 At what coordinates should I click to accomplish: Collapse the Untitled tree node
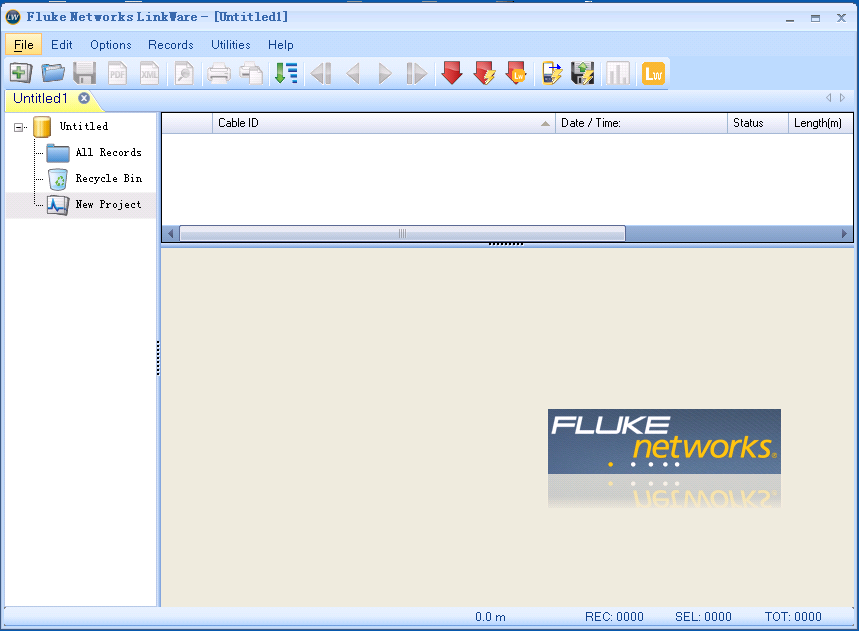click(x=18, y=127)
